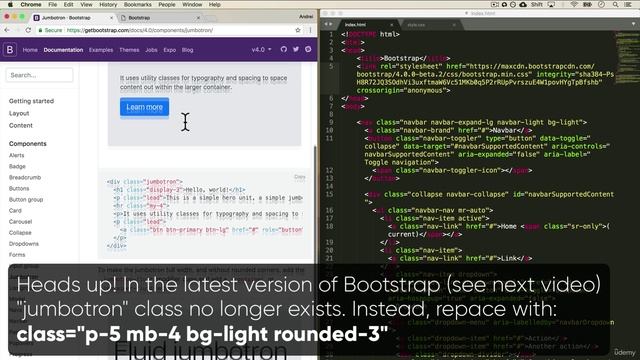The image size is (640, 360).
Task: Open Content in the docs sidebar
Action: point(21,125)
